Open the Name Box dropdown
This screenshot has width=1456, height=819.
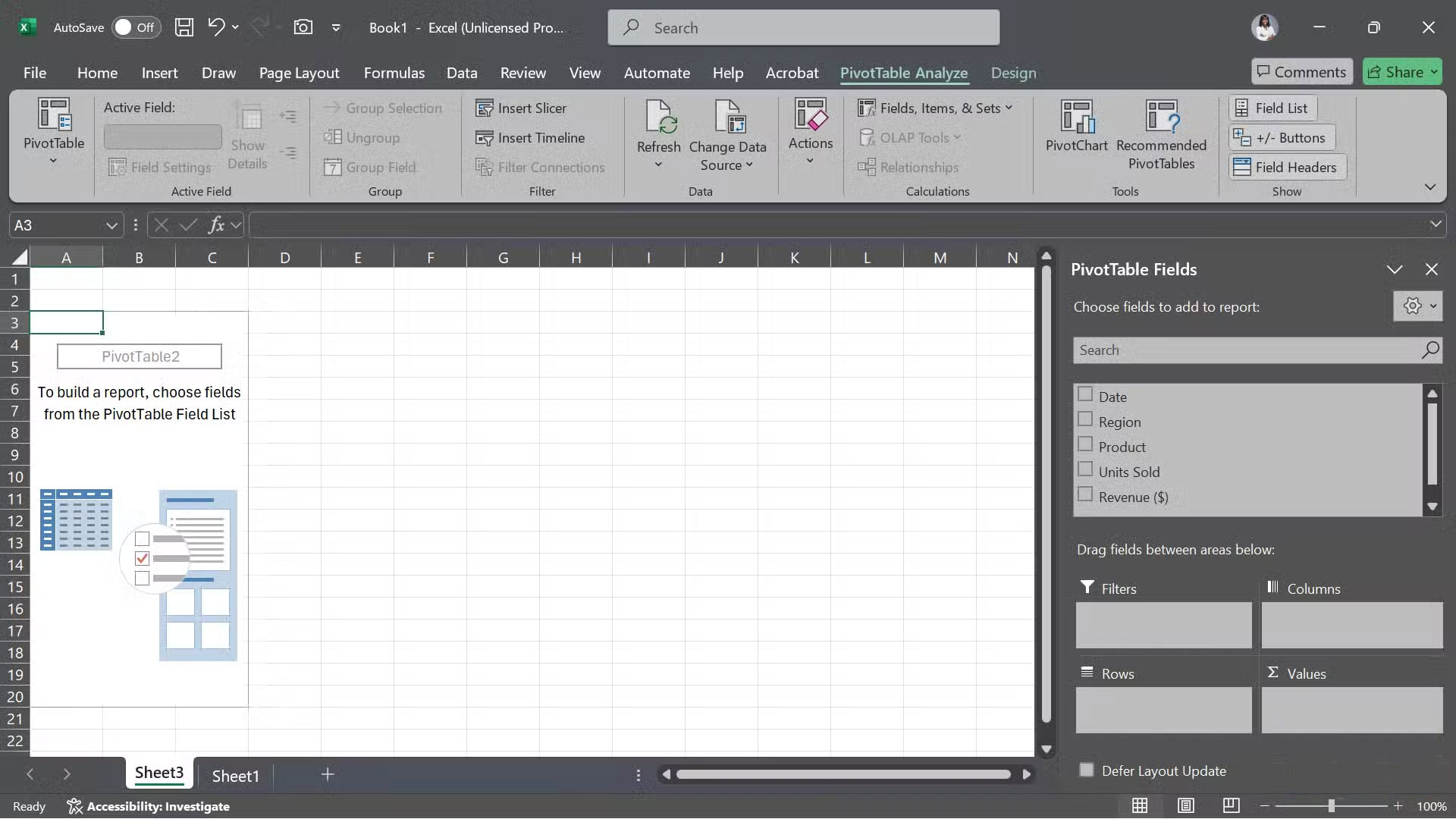[x=111, y=224]
